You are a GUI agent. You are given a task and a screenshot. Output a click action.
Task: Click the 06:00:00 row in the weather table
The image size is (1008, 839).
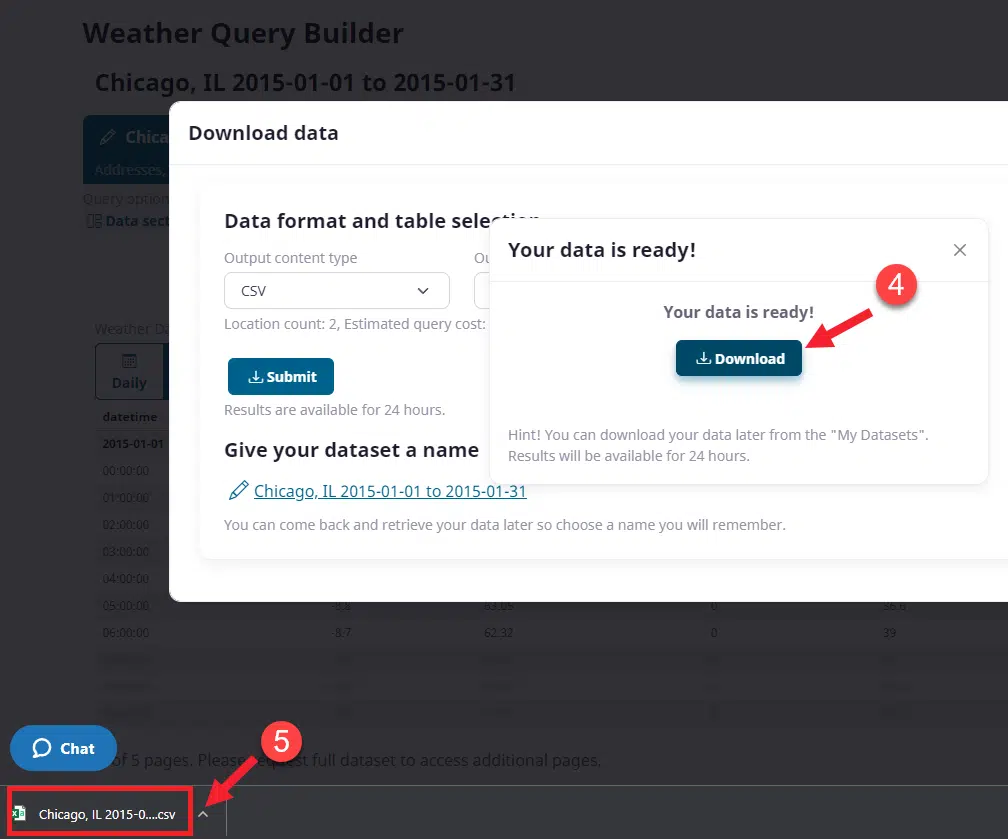[126, 633]
